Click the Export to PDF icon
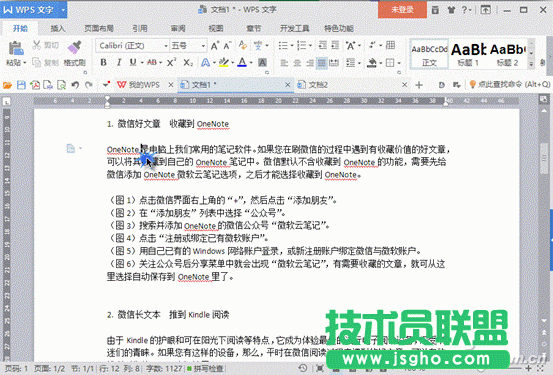The width and height of the screenshot is (553, 375). (x=35, y=85)
